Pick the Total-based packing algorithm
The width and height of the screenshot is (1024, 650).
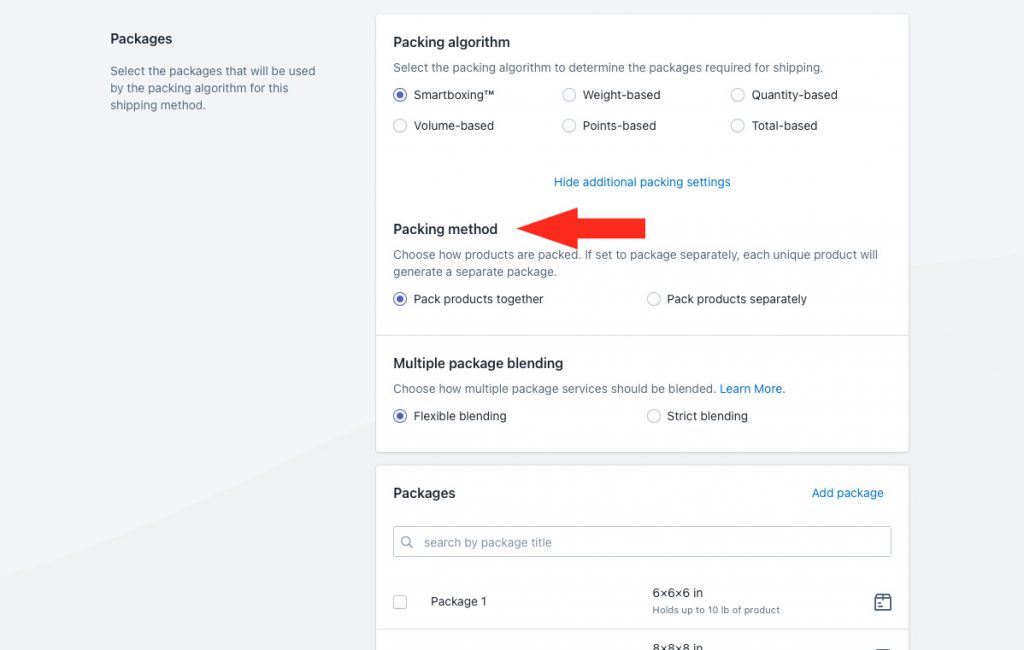(737, 125)
